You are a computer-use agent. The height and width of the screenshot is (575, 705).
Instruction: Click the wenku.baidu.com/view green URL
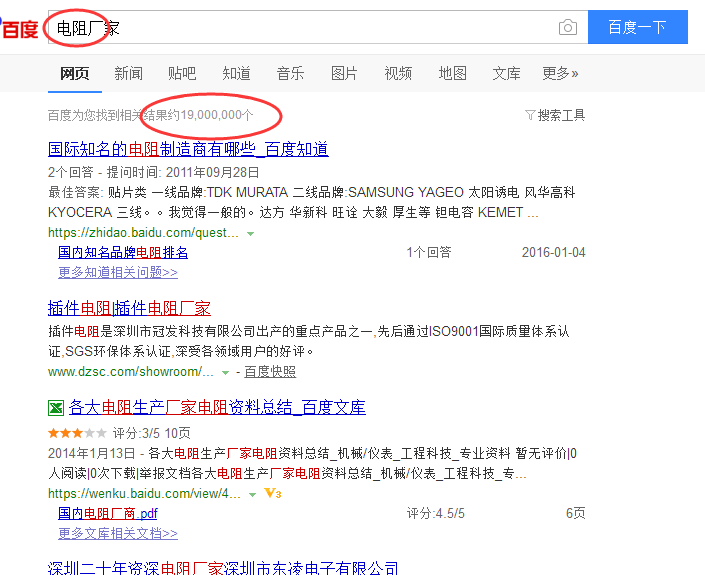tap(144, 494)
